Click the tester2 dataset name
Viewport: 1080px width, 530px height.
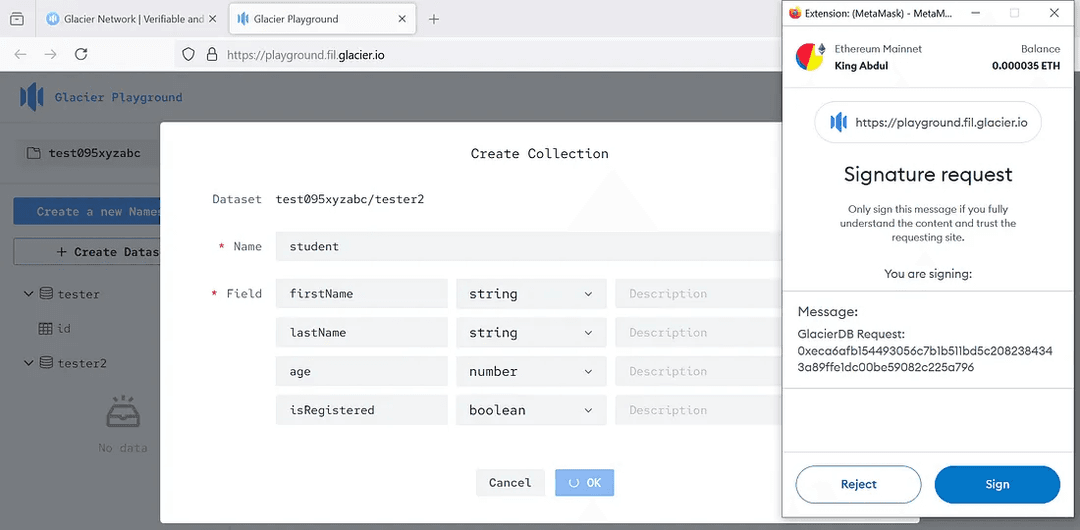pos(82,363)
